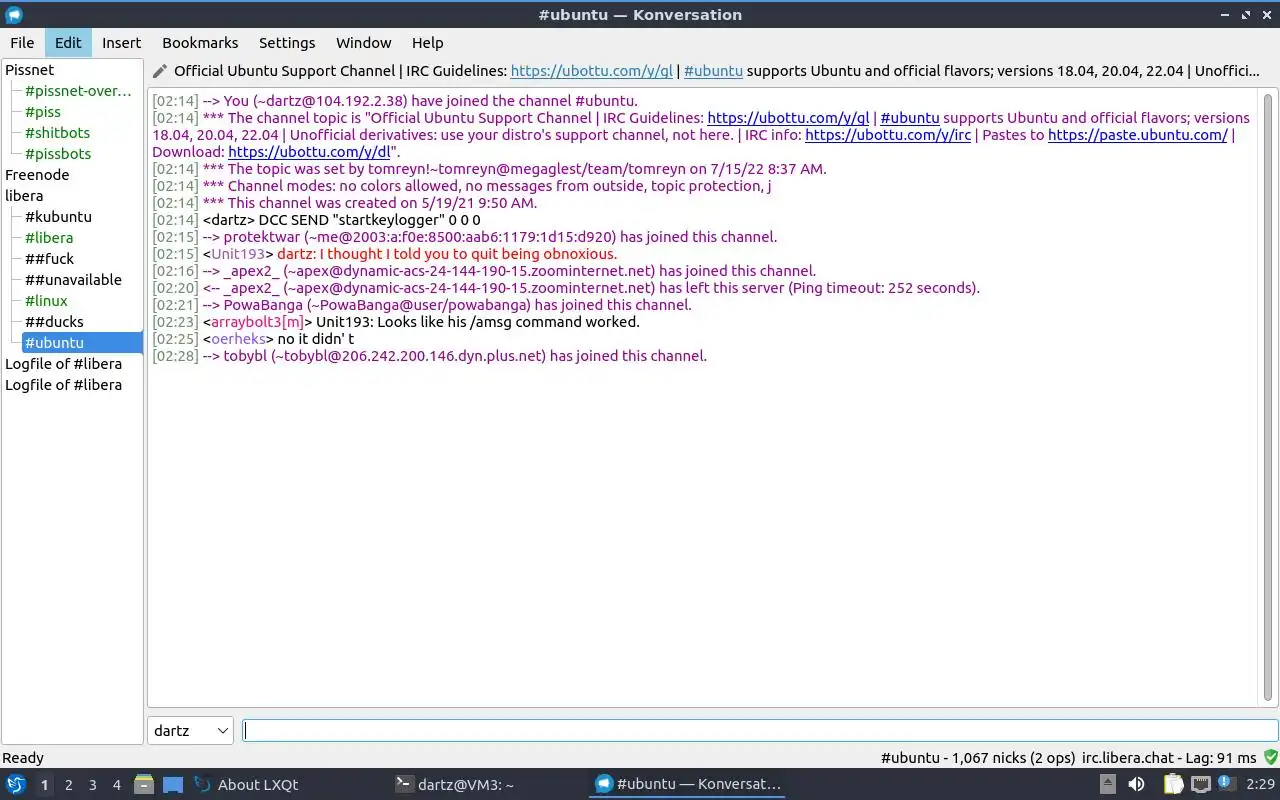Click the topic edit pencil icon
The height and width of the screenshot is (800, 1280).
(160, 71)
